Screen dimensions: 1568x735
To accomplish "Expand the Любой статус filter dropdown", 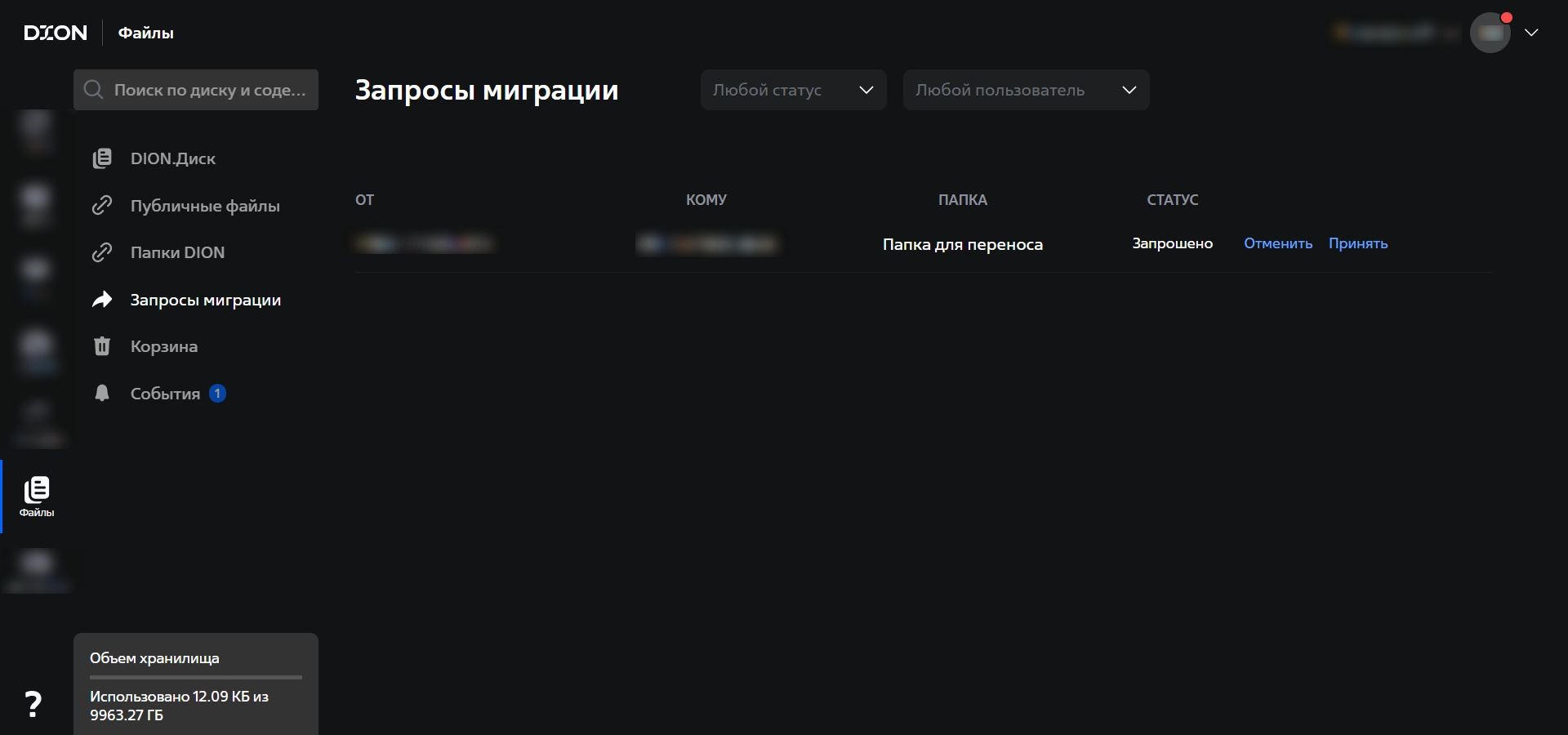I will coord(793,90).
